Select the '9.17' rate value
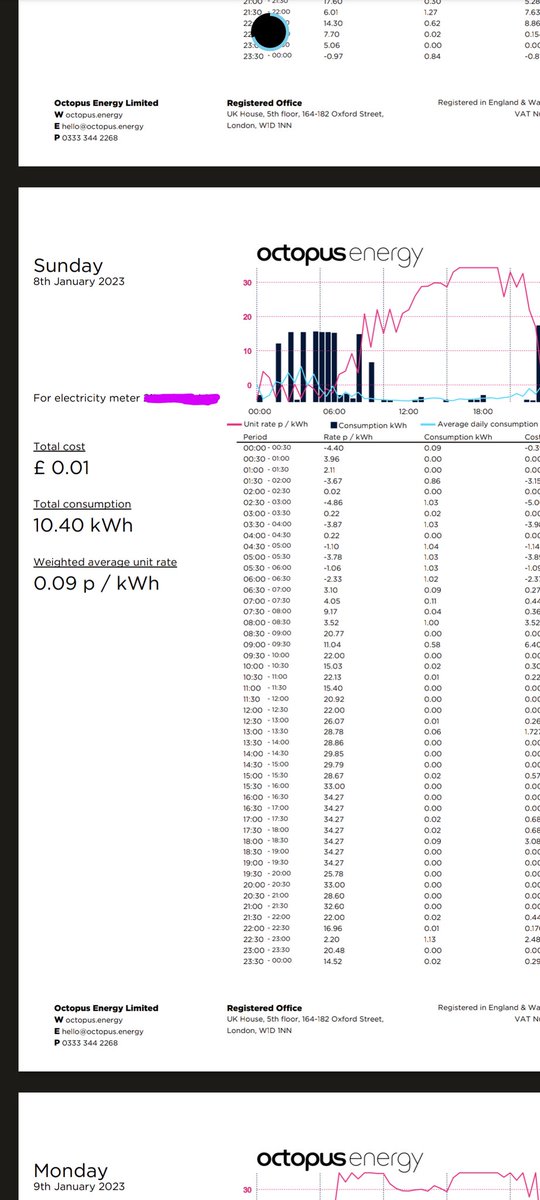Screen dimensions: 540x1200 point(332,613)
